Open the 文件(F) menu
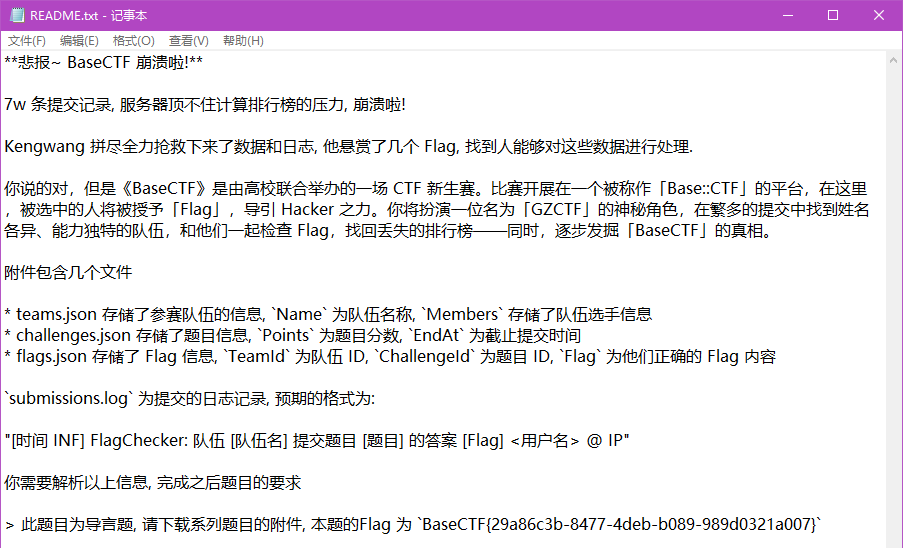903x548 pixels. pyautogui.click(x=27, y=41)
